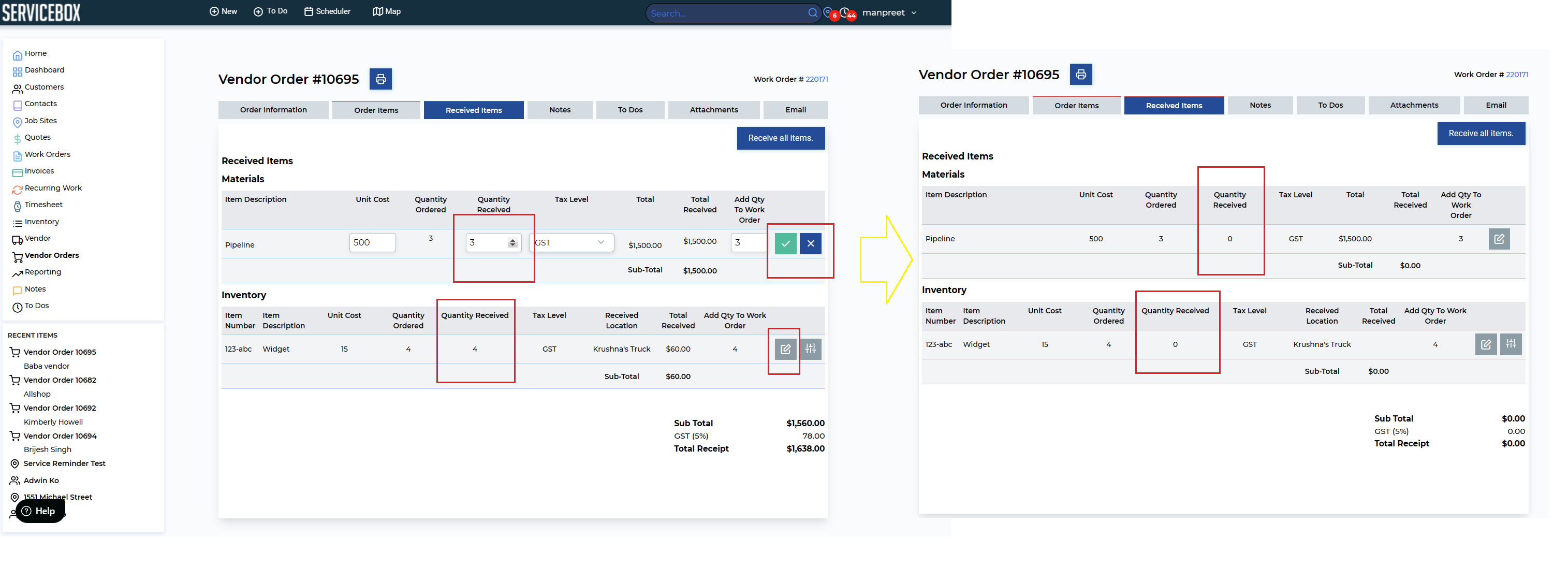Click Receive all items button
Screen dimensions: 1568x566
780,138
